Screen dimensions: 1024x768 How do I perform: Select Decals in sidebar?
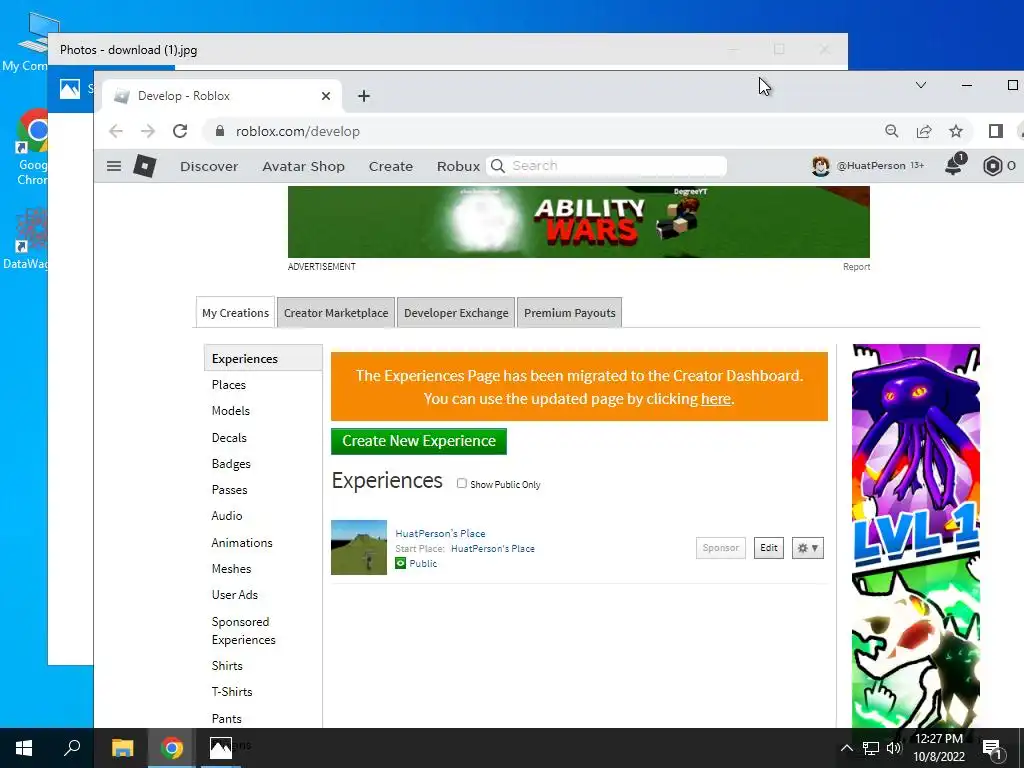[x=229, y=438]
